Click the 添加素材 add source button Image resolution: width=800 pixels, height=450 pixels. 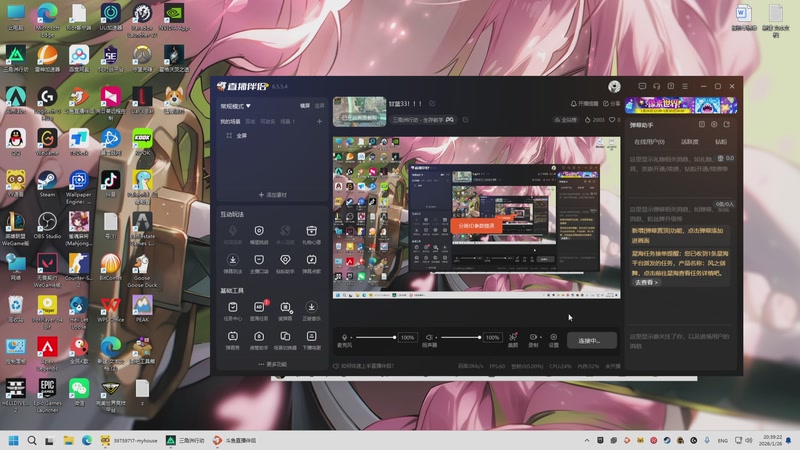(273, 195)
